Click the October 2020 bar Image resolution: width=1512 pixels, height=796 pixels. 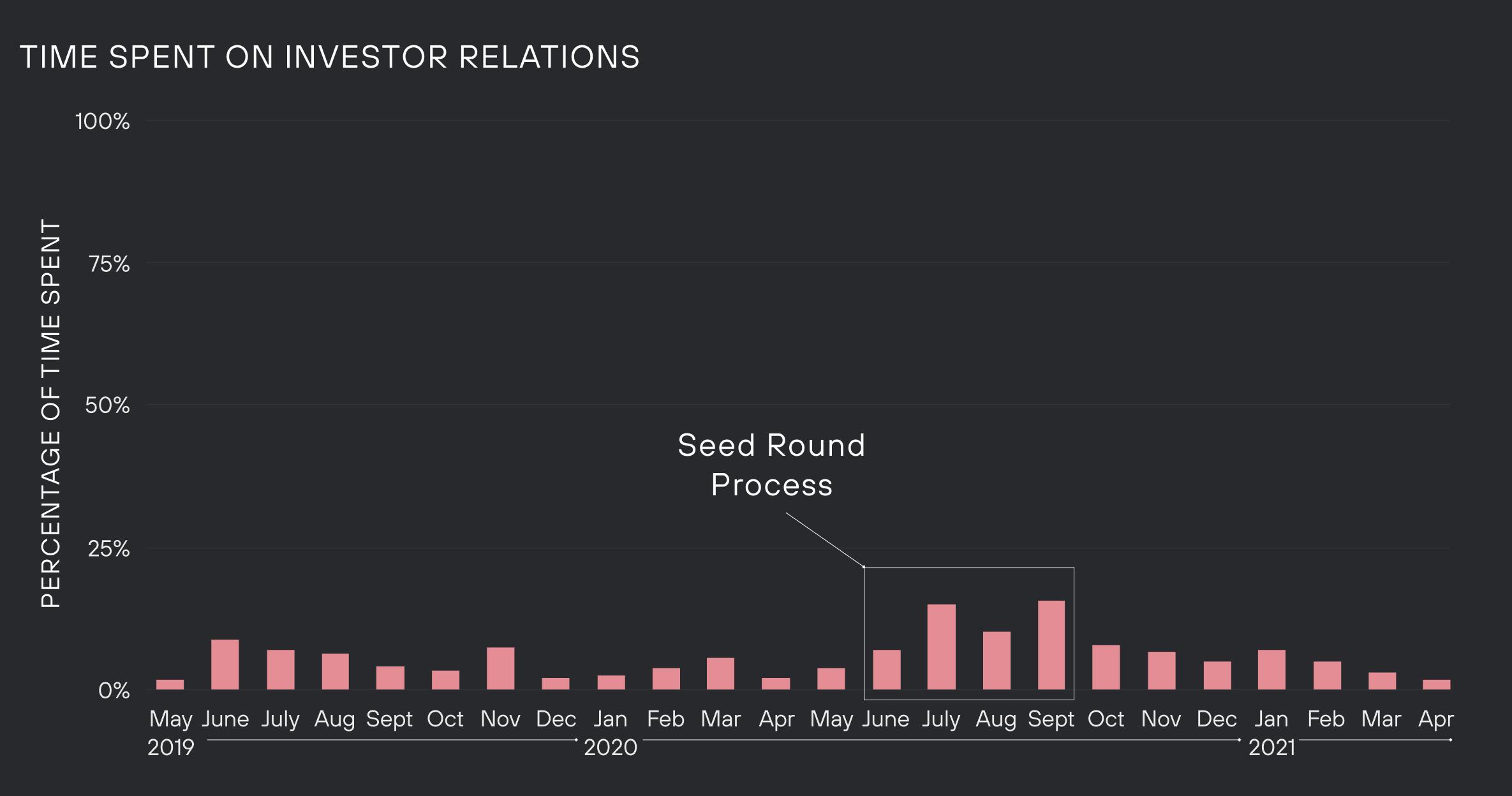[1106, 667]
